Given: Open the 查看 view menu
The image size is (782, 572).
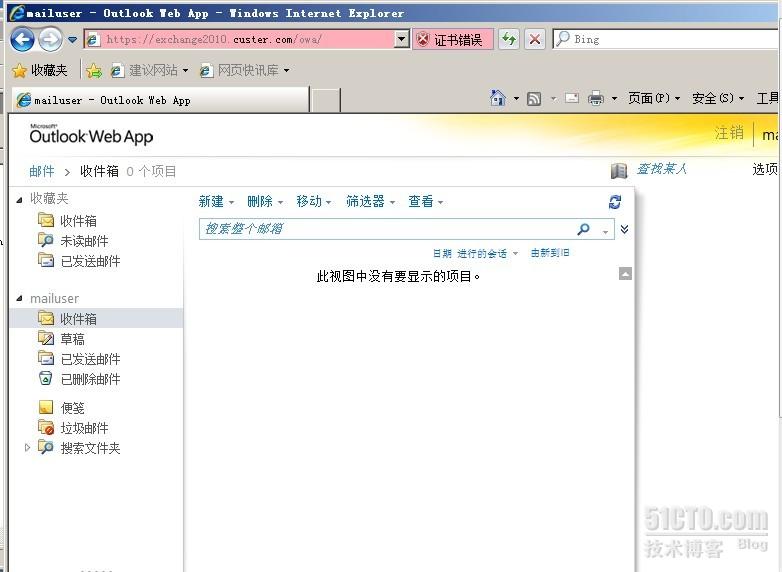Looking at the screenshot, I should tap(425, 201).
